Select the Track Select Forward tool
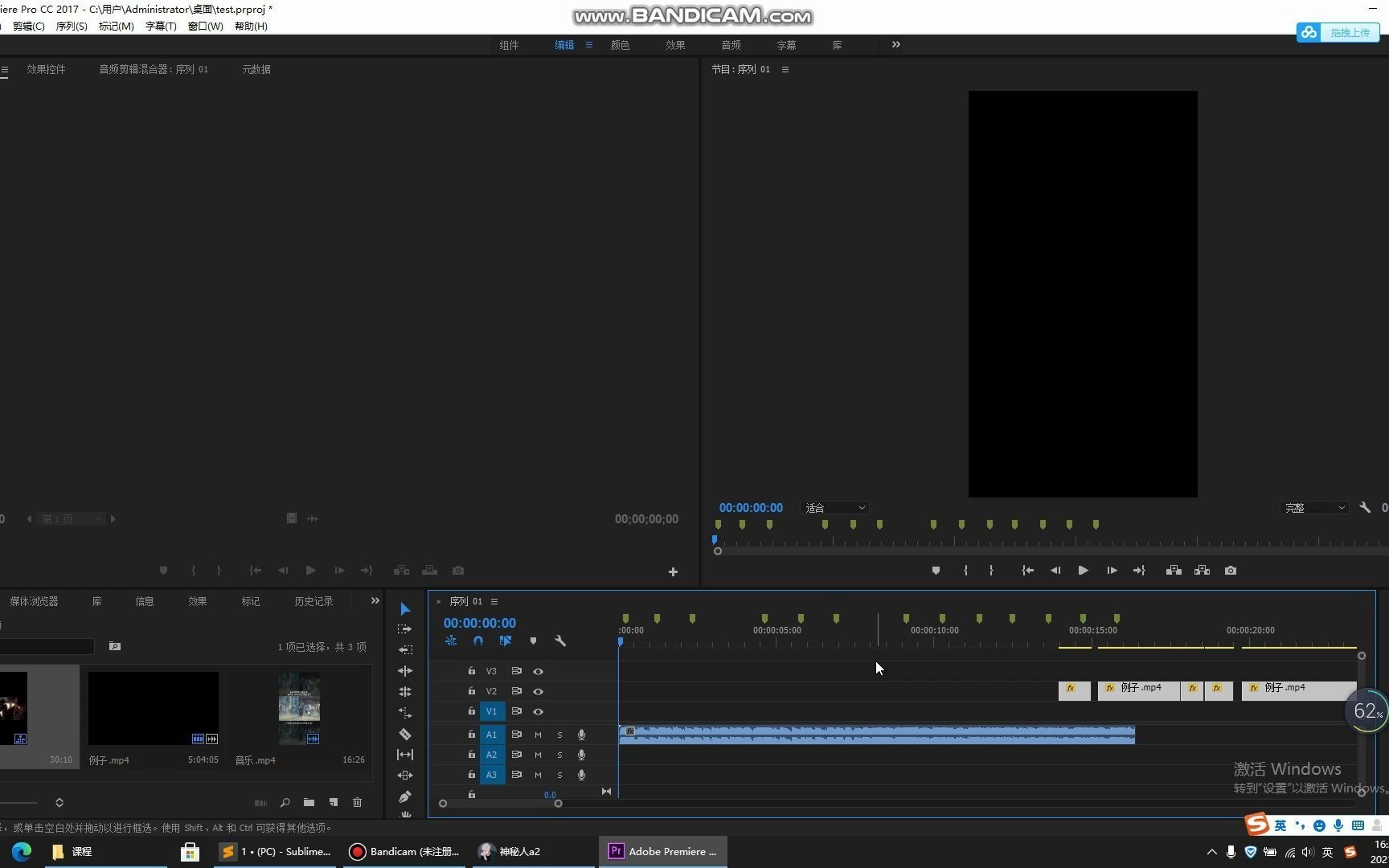Image resolution: width=1389 pixels, height=868 pixels. pos(405,629)
